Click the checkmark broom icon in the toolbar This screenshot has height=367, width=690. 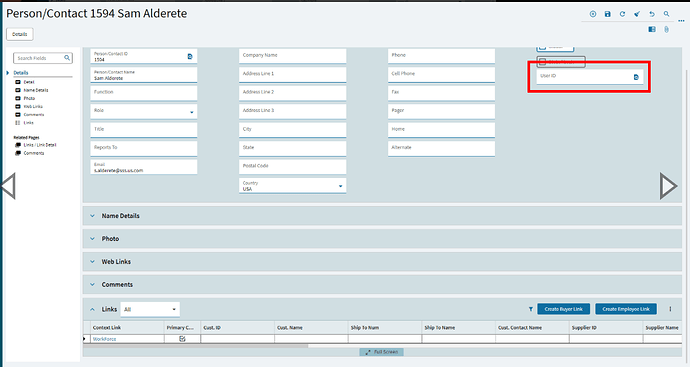tap(637, 14)
